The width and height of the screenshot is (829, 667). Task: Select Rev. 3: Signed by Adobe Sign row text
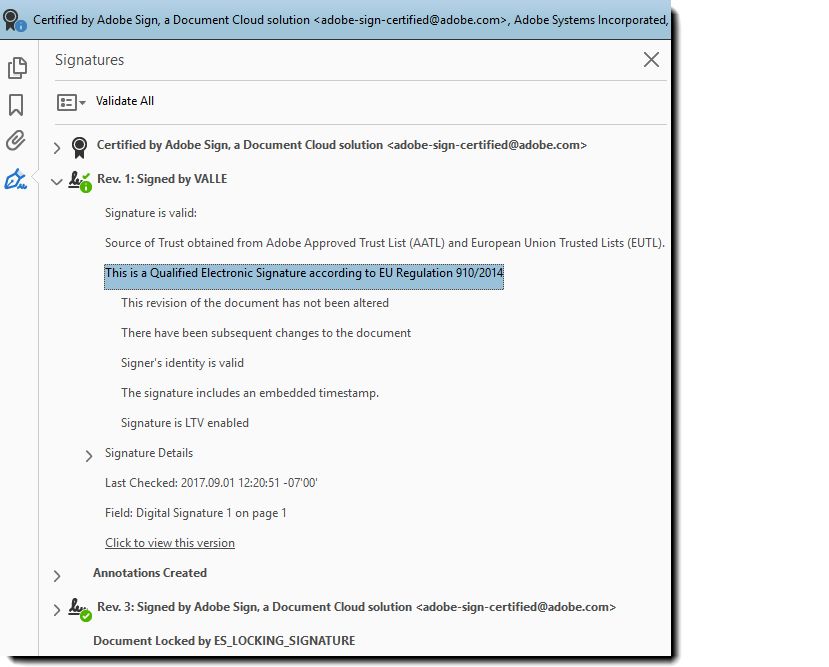[x=356, y=607]
